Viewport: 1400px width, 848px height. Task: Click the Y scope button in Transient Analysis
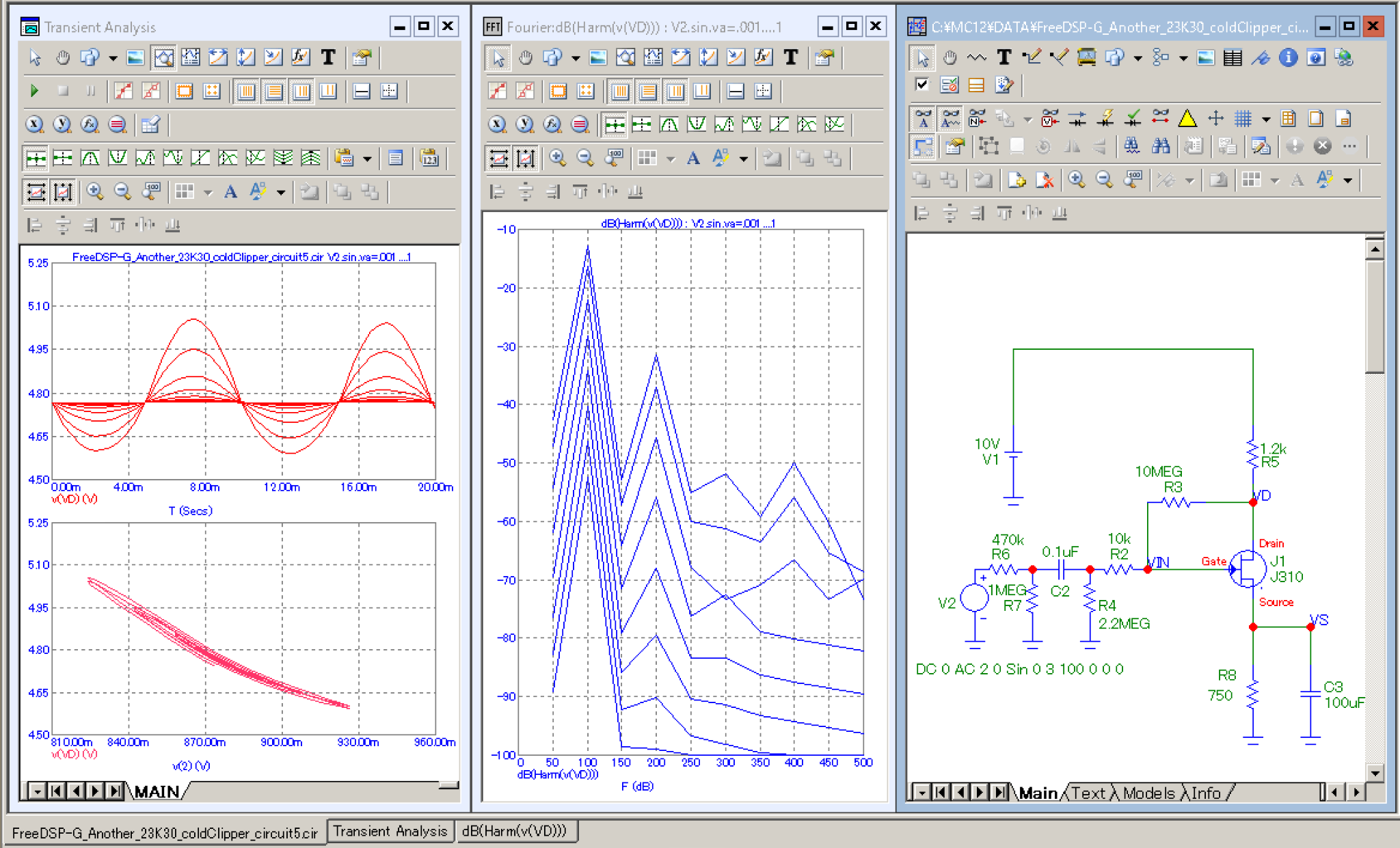tap(62, 124)
